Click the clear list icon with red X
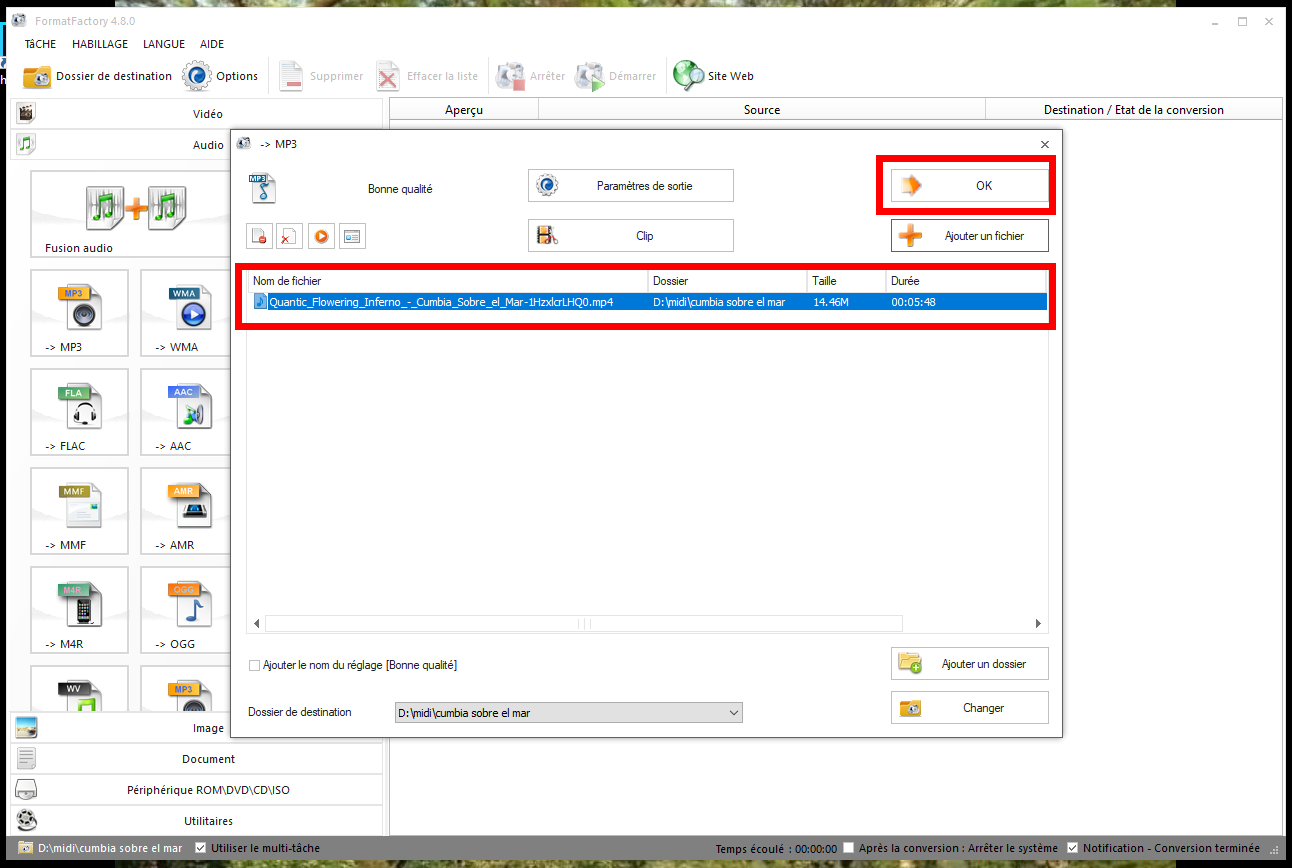 (290, 236)
